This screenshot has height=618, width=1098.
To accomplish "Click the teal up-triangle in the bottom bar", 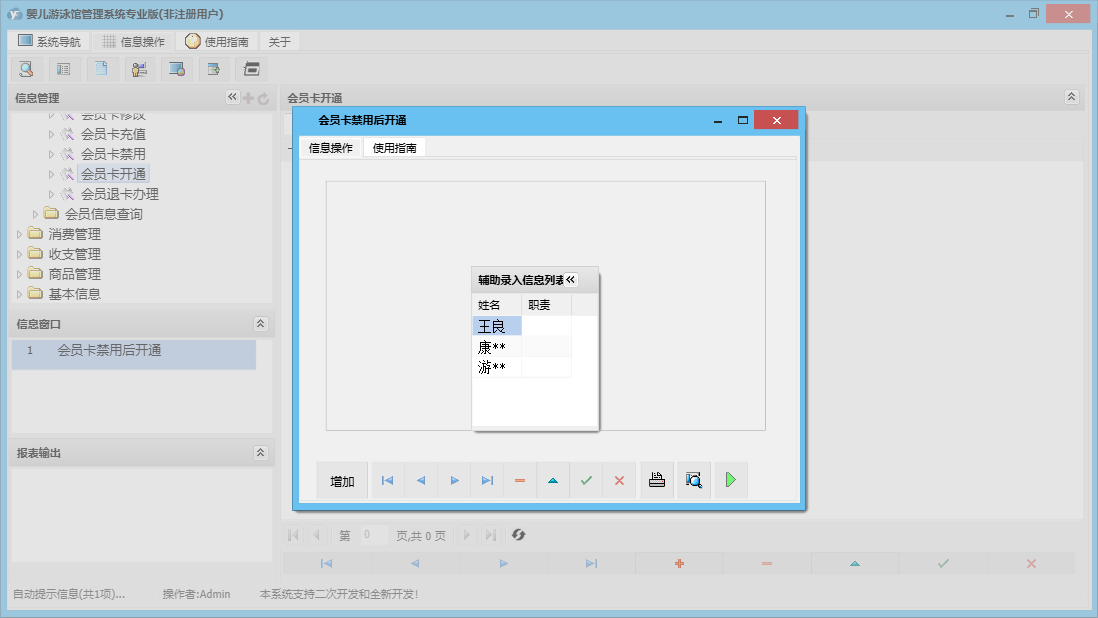I will (x=855, y=563).
